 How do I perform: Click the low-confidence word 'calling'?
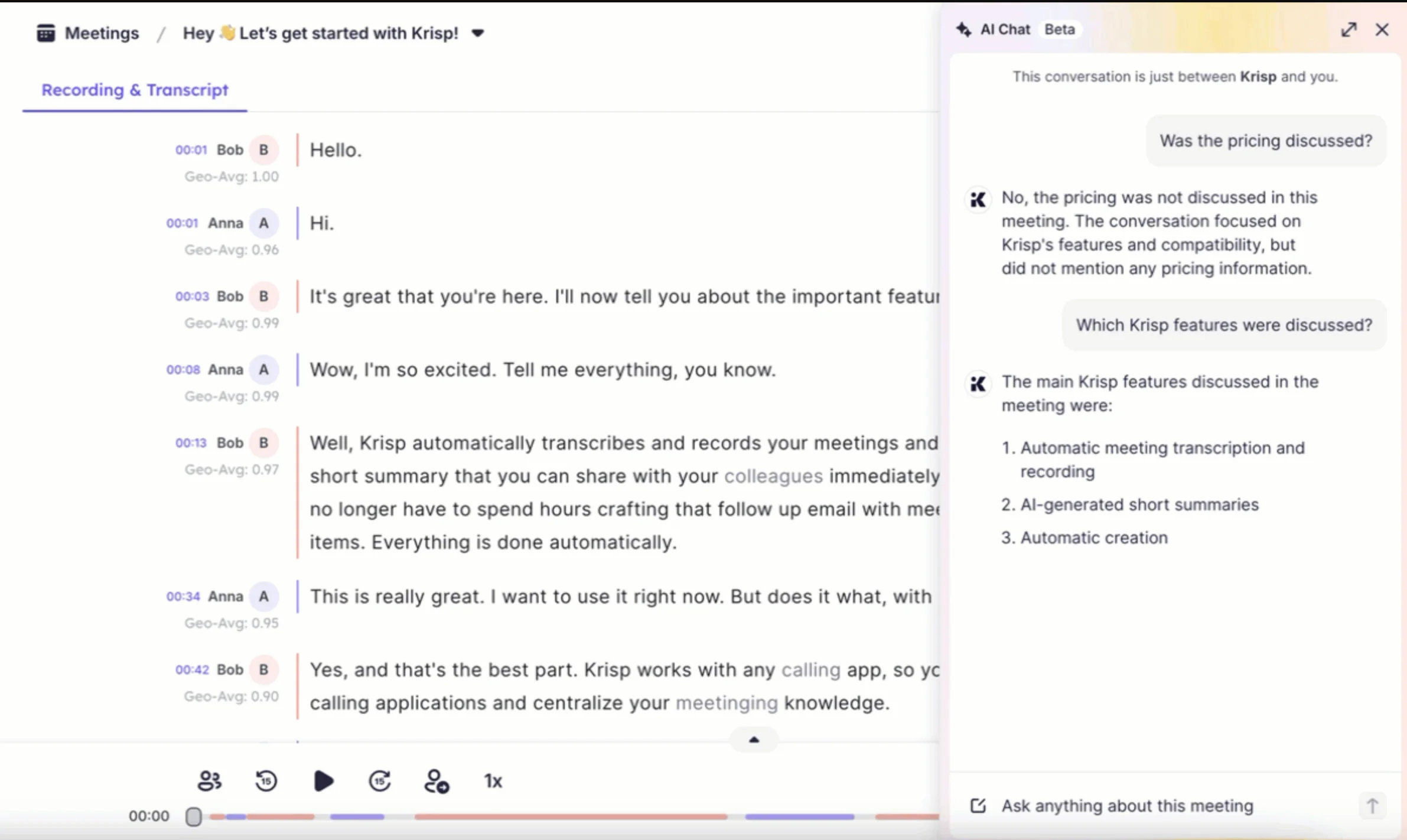[x=810, y=670]
